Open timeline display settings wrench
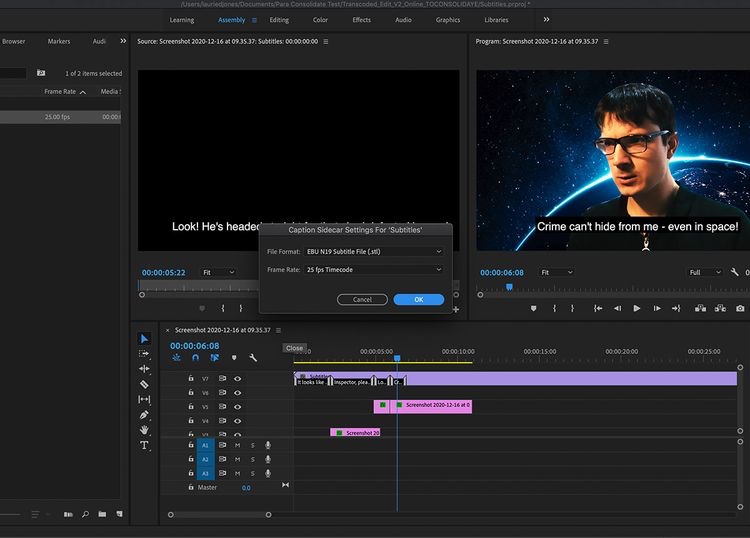This screenshot has height=538, width=750. coord(253,358)
